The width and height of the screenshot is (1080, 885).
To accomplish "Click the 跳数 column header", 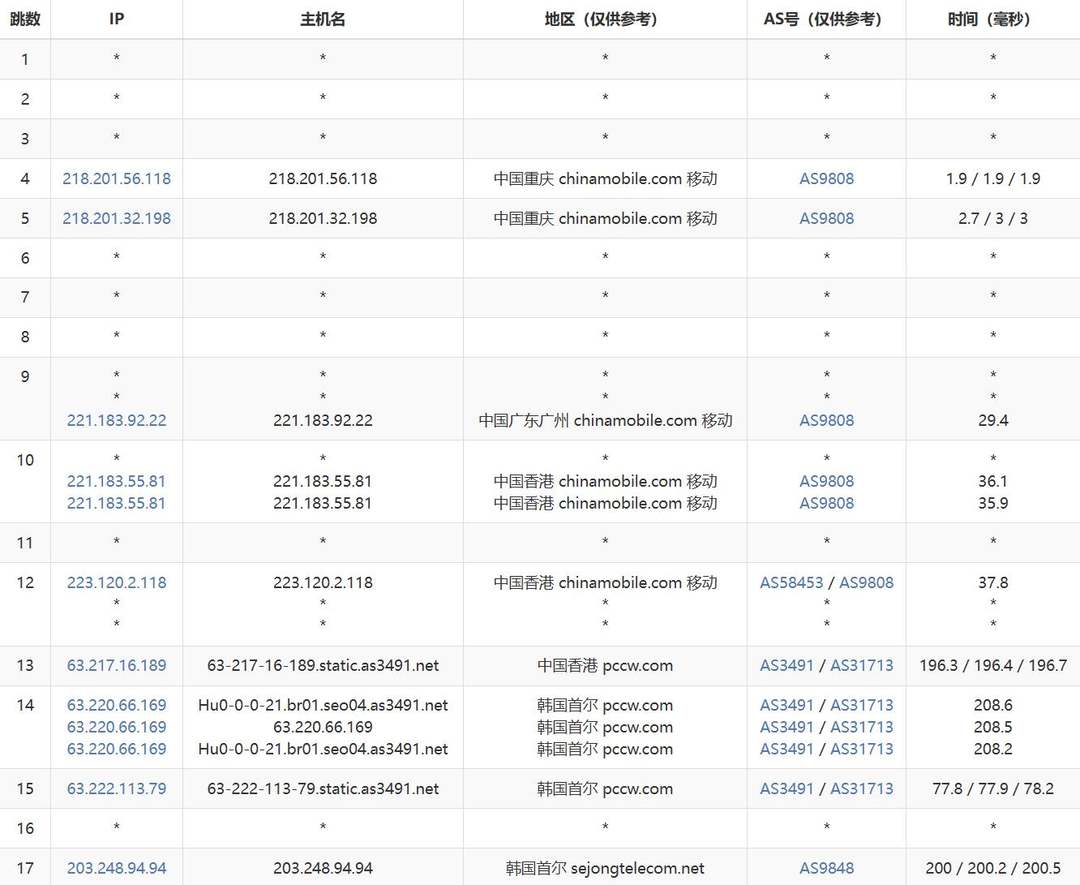I will tap(25, 19).
